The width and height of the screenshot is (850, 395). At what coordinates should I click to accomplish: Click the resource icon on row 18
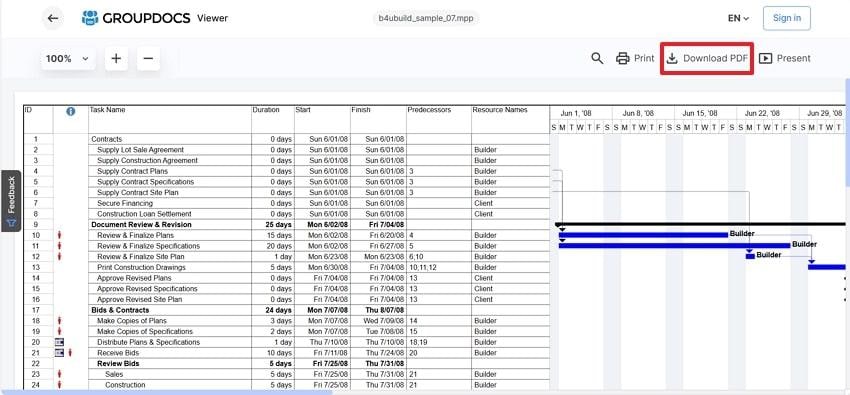(x=60, y=321)
